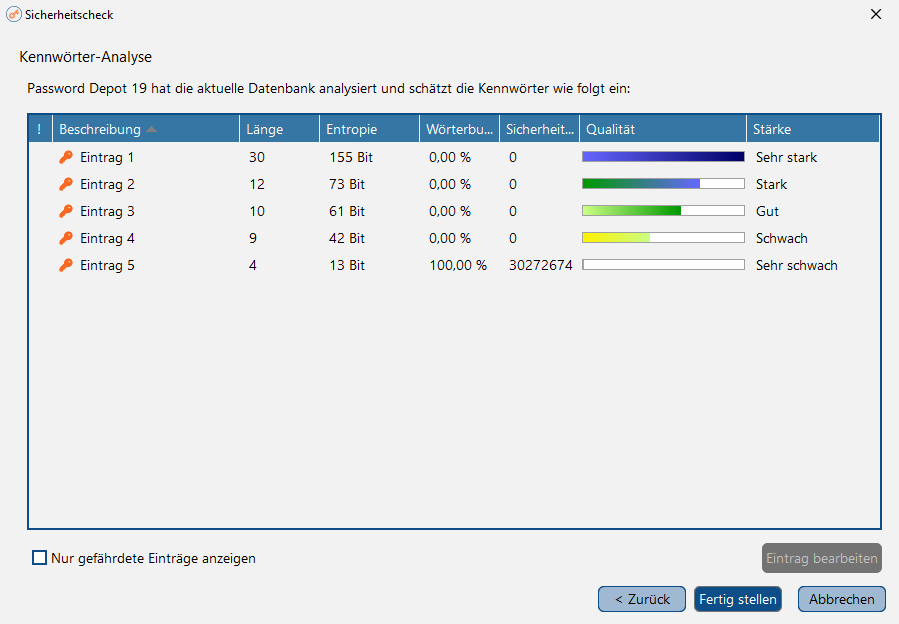Image resolution: width=899 pixels, height=624 pixels.
Task: Click the Sicherheitscheck app icon in title bar
Action: tap(14, 14)
